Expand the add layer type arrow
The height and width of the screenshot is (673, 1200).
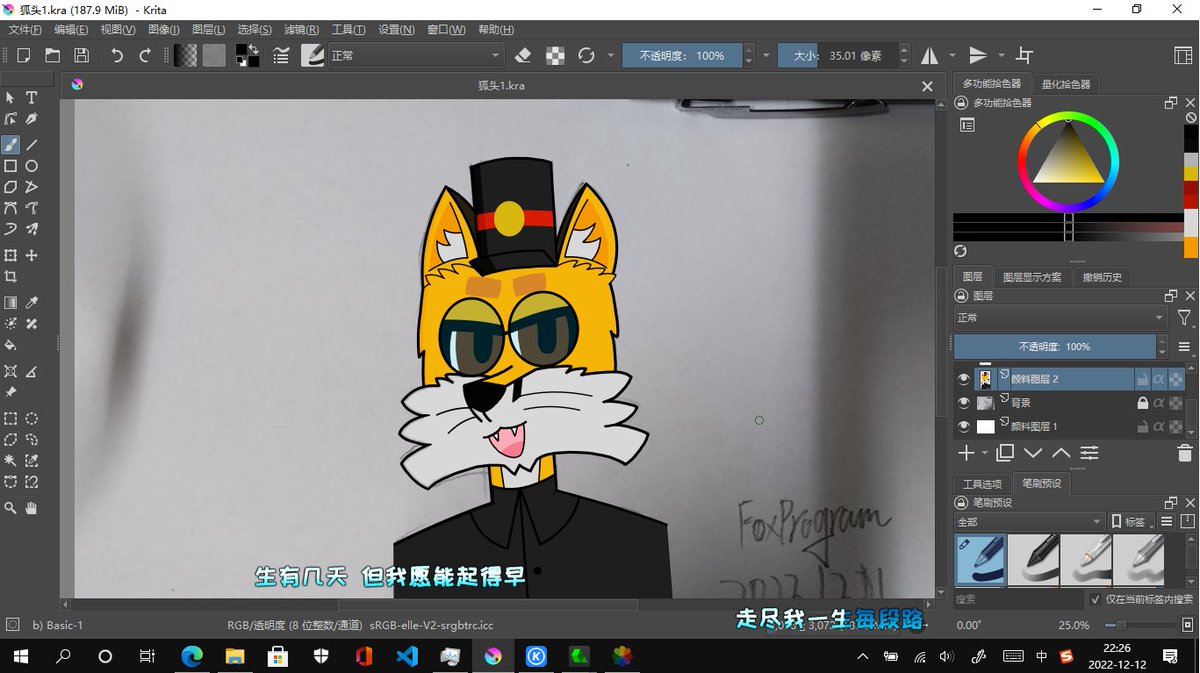point(985,454)
